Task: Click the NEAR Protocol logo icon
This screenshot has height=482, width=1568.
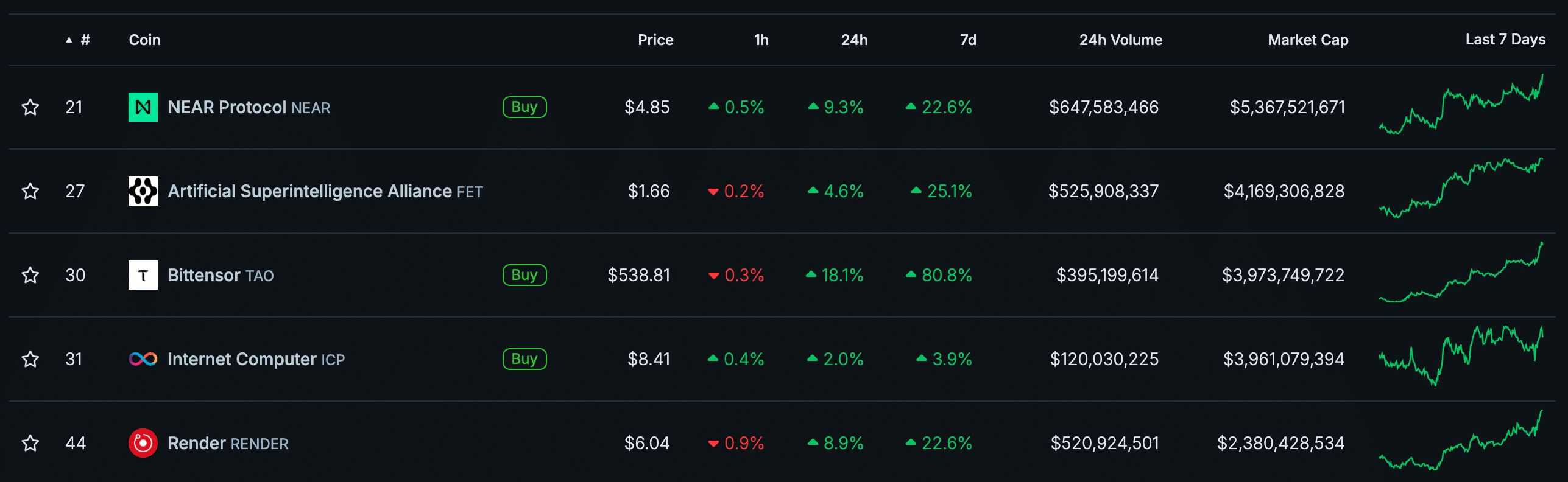Action: pyautogui.click(x=143, y=107)
